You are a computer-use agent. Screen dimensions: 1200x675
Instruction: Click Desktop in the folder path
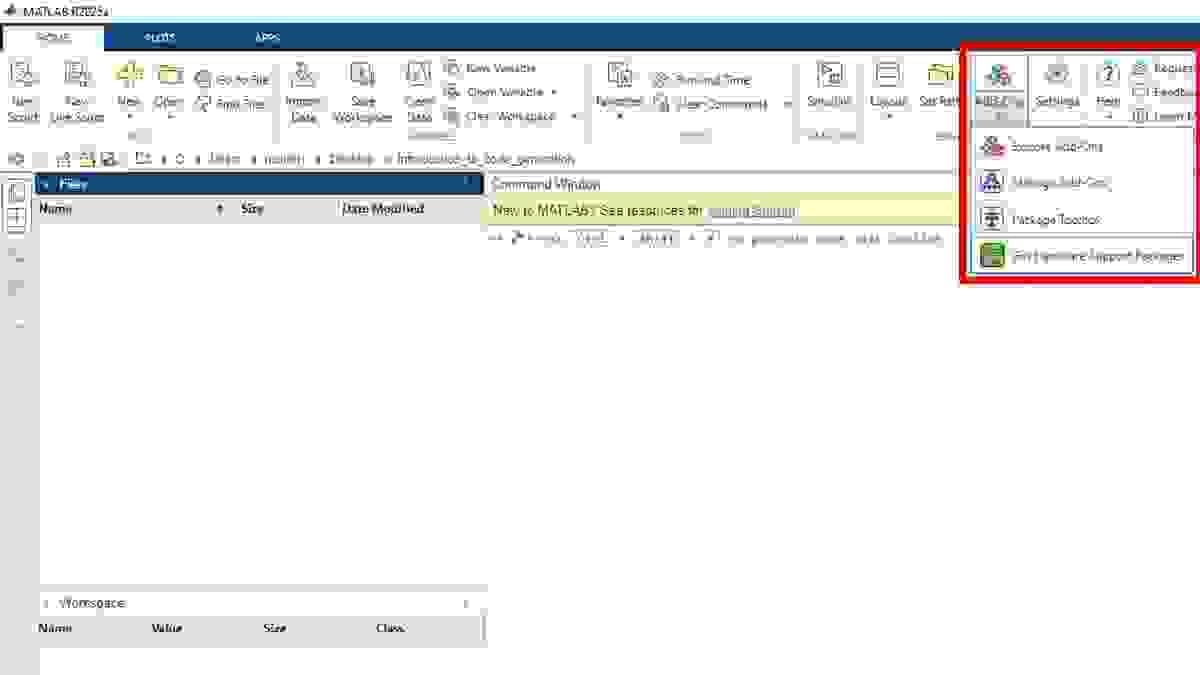point(351,159)
